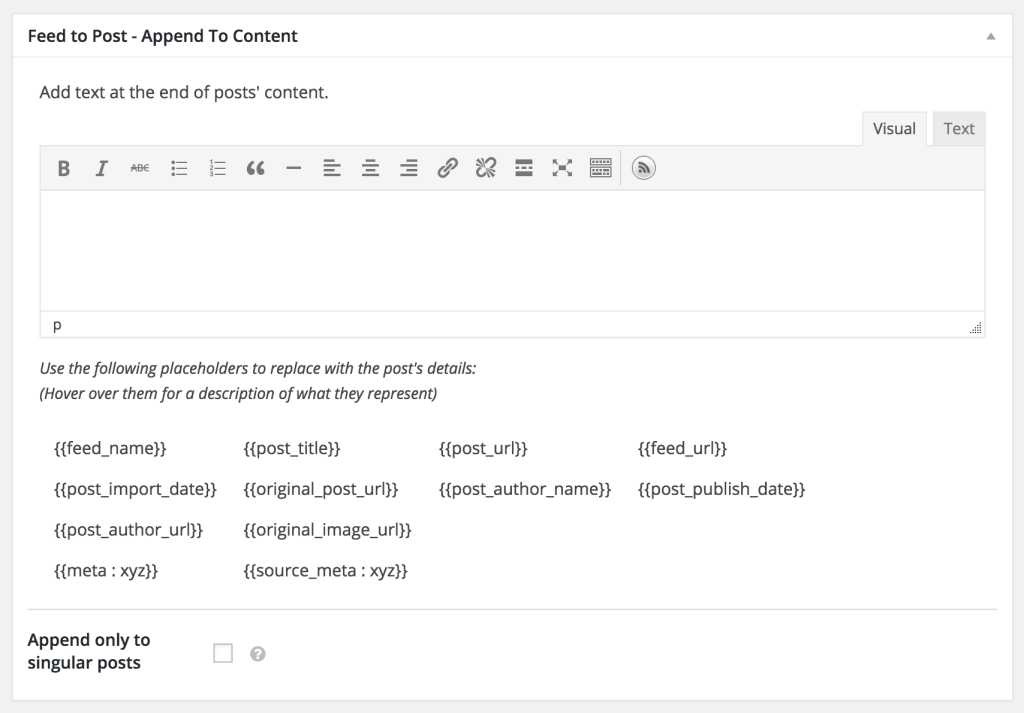Insert a numbered list
Screen dimensions: 1024x713
coord(218,169)
